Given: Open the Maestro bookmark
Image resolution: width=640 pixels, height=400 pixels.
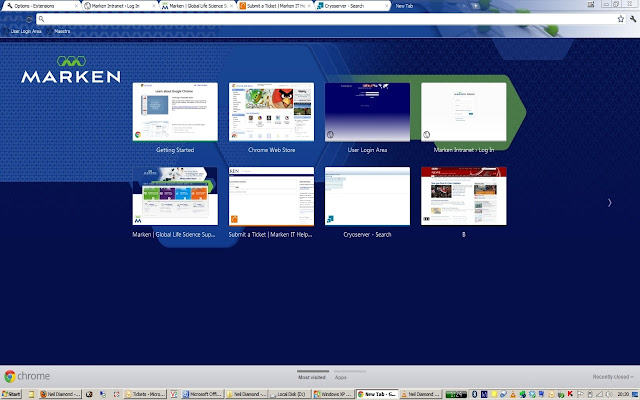Looking at the screenshot, I should point(59,31).
